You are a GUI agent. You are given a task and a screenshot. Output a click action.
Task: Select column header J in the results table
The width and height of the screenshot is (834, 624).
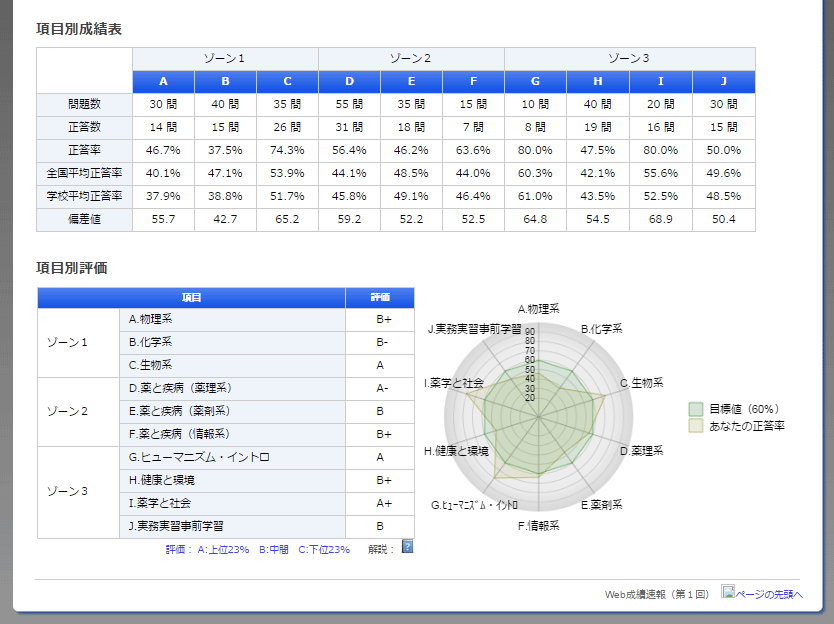coord(723,82)
